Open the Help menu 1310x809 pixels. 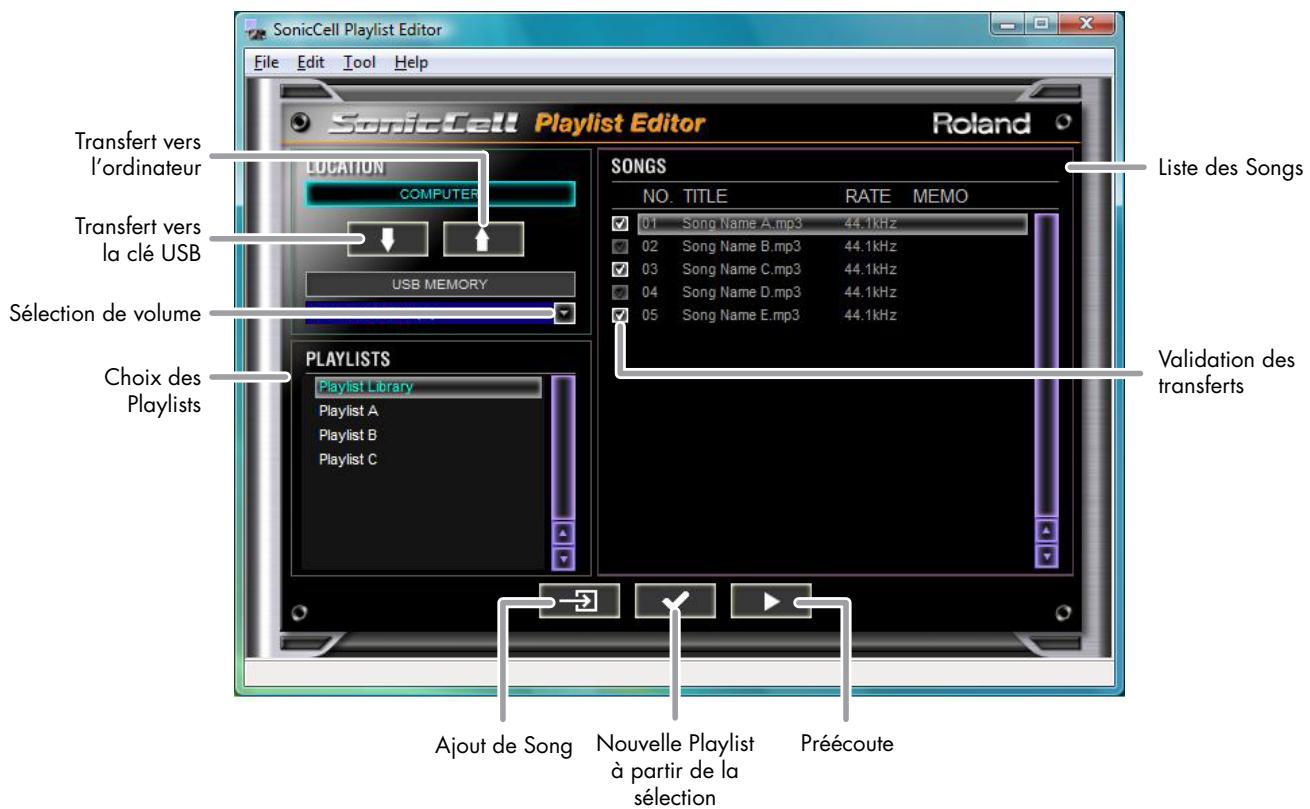coord(411,62)
